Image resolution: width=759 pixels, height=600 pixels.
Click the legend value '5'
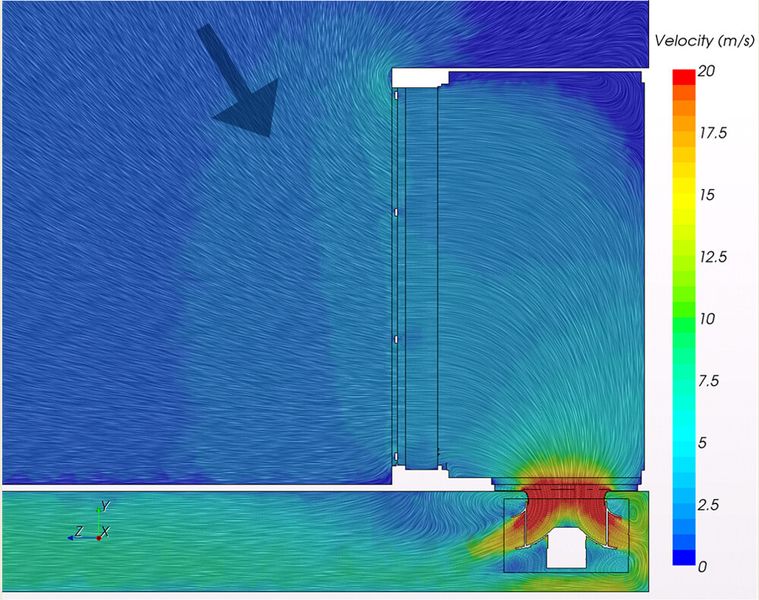[702, 443]
